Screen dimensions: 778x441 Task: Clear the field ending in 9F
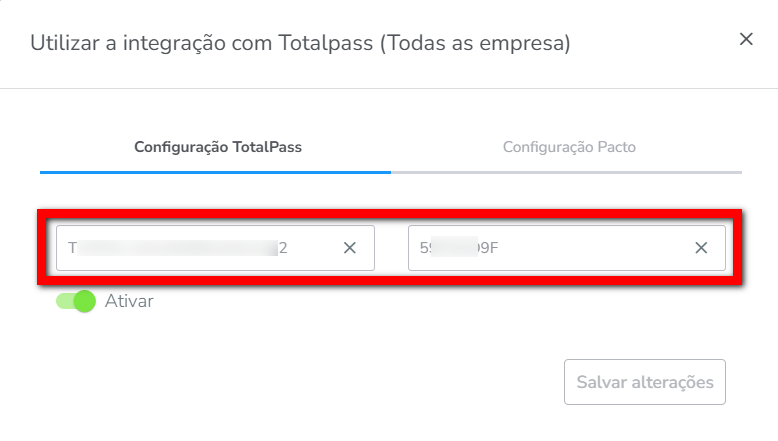click(x=701, y=248)
